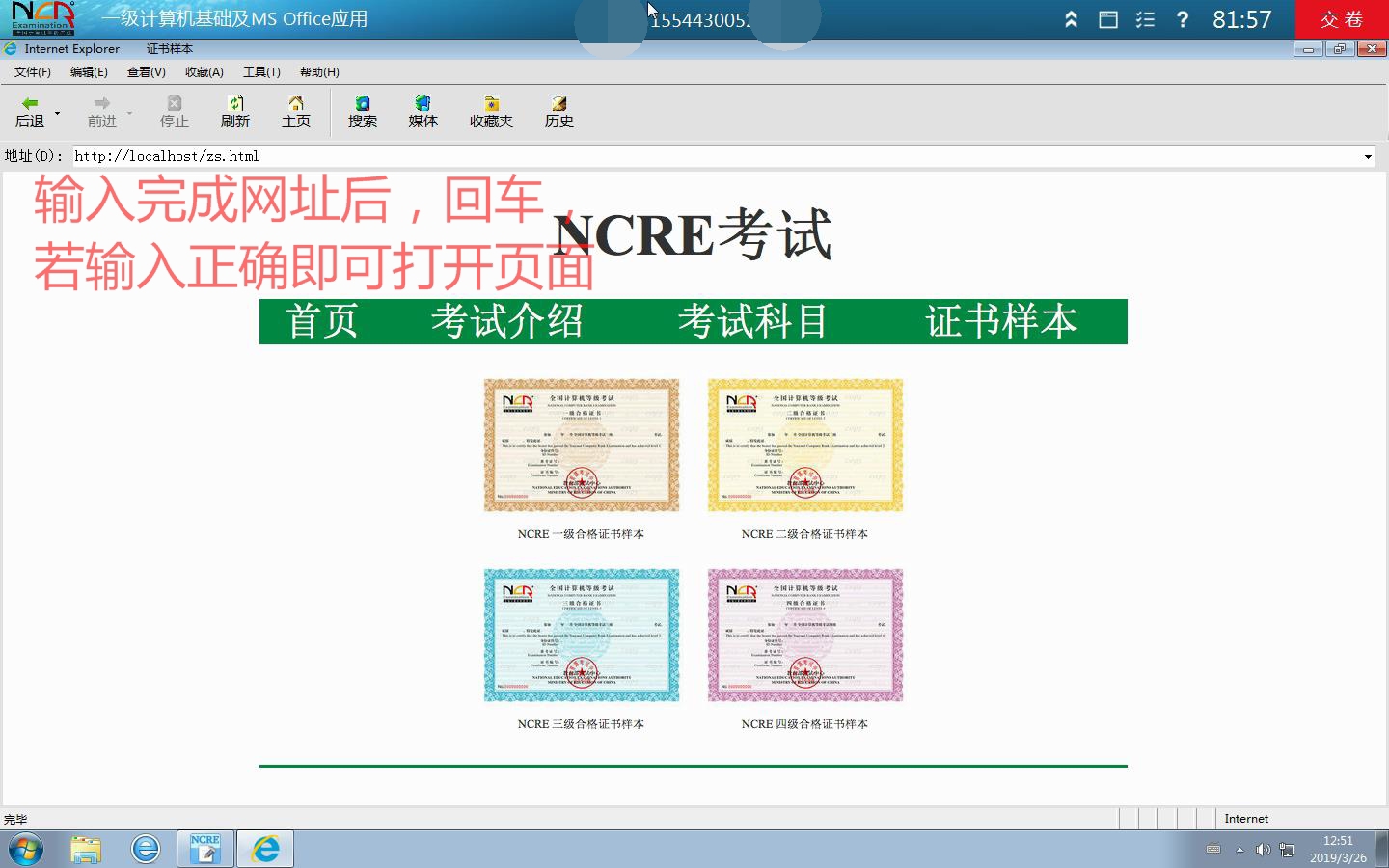Click the question mark help icon
Screen dimensions: 1389x868
click(x=1183, y=19)
